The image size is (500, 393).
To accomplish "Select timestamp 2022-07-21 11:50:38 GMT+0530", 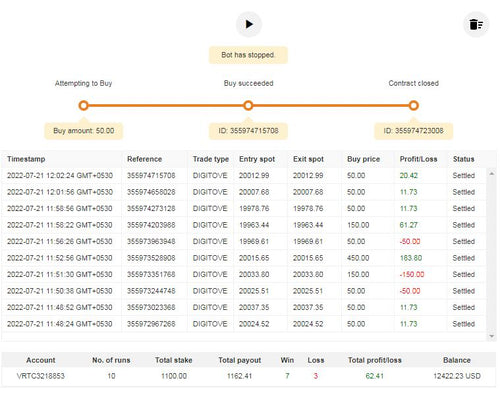I will 60,291.
